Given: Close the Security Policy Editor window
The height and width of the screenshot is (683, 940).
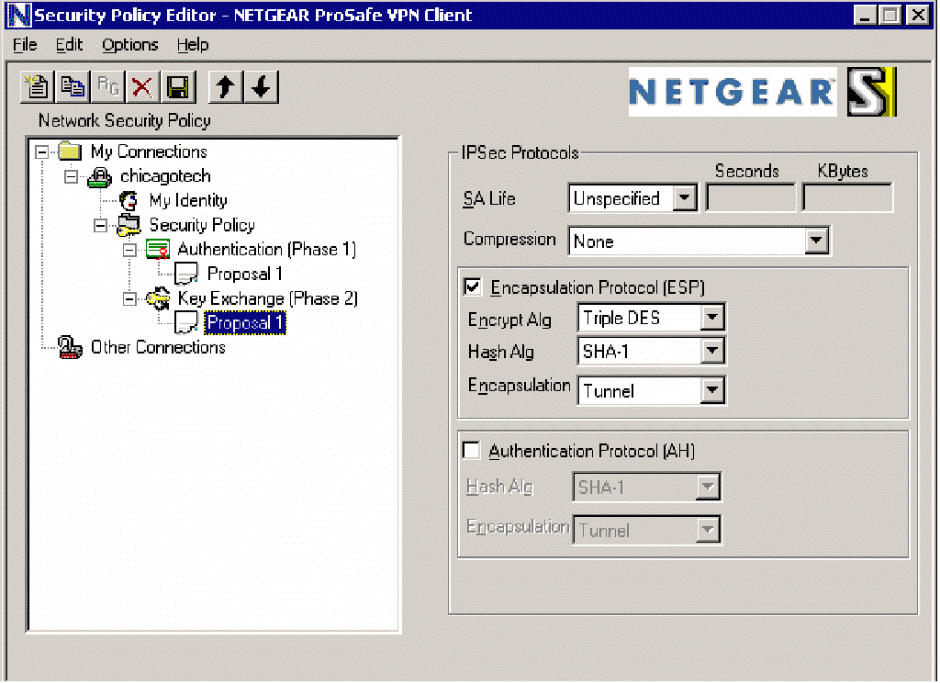Looking at the screenshot, I should click(918, 15).
